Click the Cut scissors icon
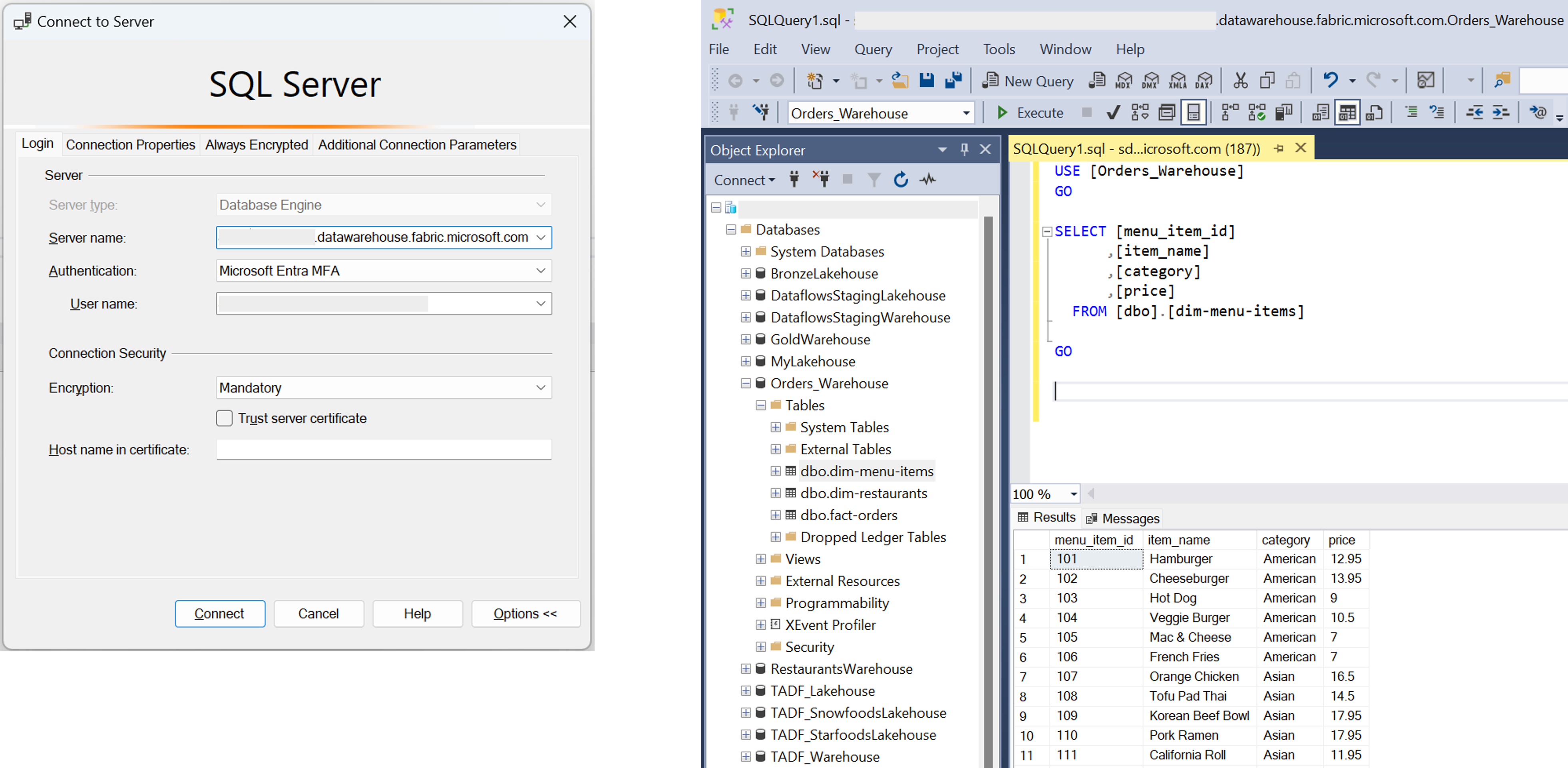The width and height of the screenshot is (1568, 768). pyautogui.click(x=1240, y=80)
